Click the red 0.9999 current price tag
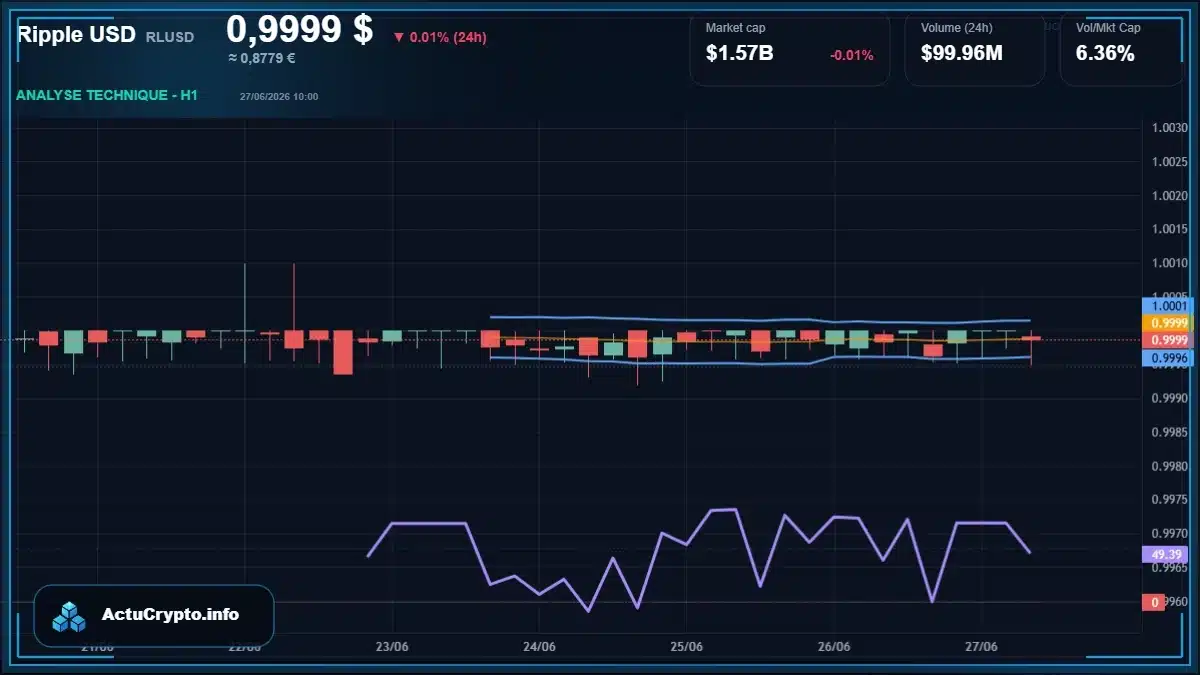This screenshot has width=1200, height=675. [1169, 340]
